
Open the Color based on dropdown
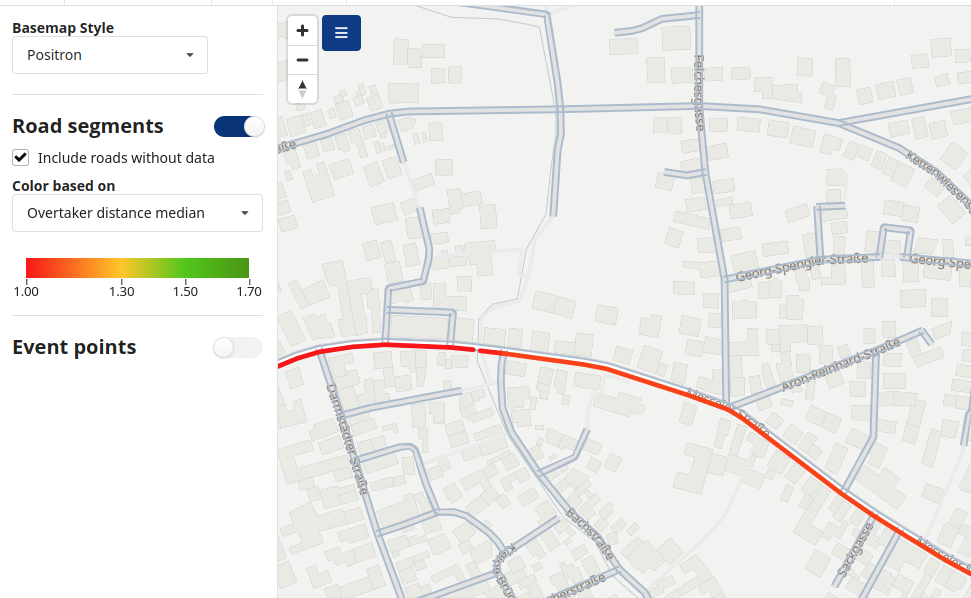point(137,212)
